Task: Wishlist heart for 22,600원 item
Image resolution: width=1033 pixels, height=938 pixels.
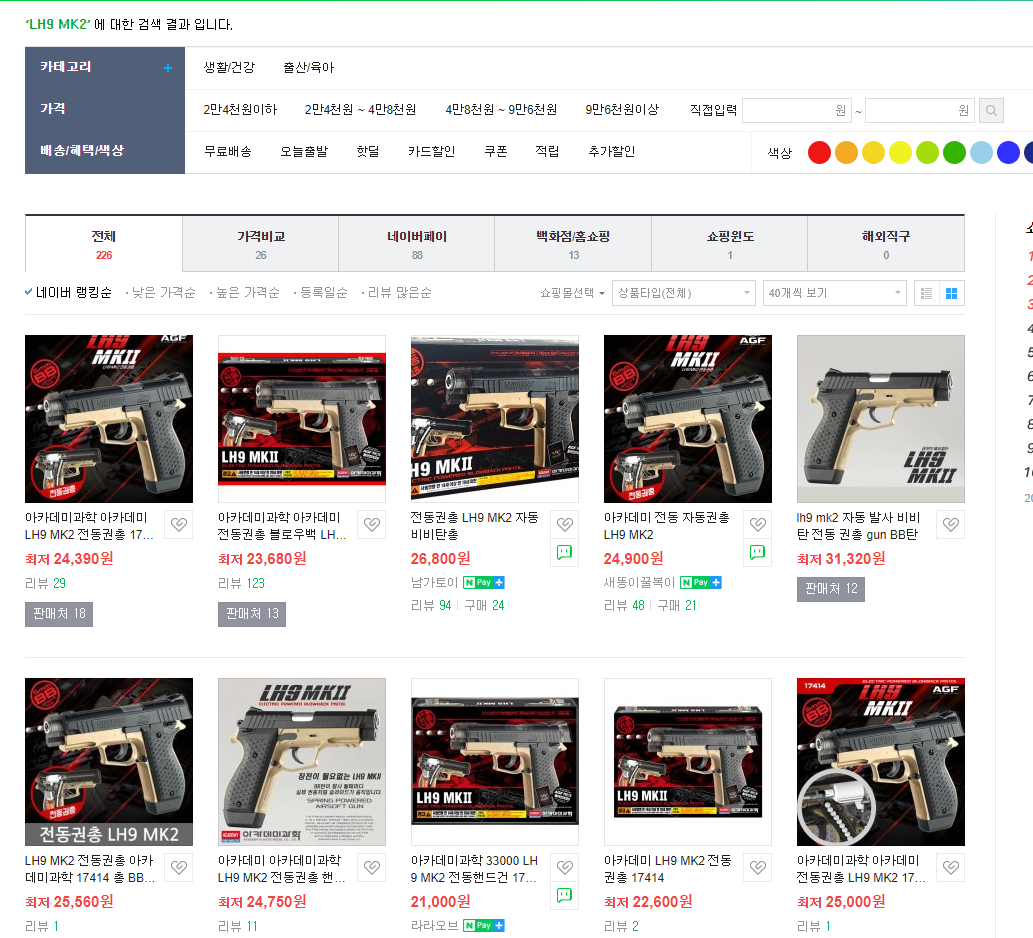Action: pos(758,868)
